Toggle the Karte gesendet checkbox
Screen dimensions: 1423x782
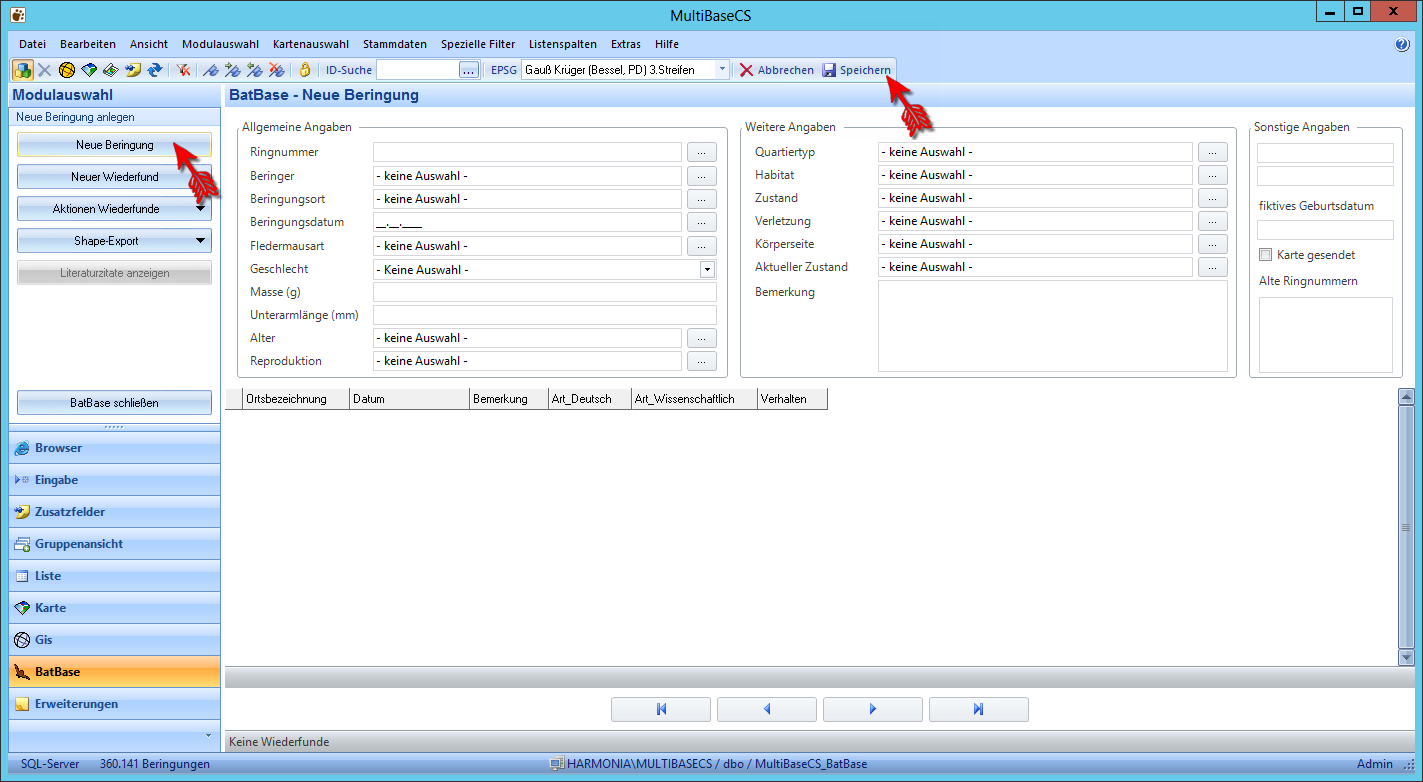[1266, 255]
